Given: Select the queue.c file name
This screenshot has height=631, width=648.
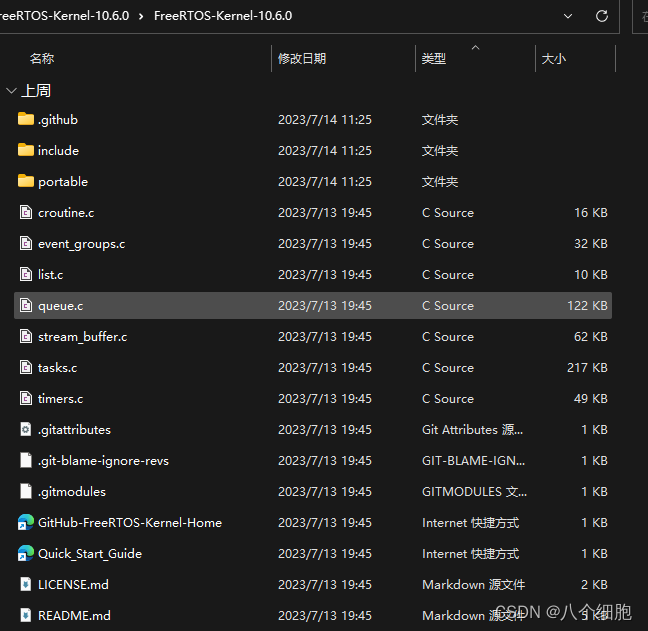Looking at the screenshot, I should click(x=60, y=306).
